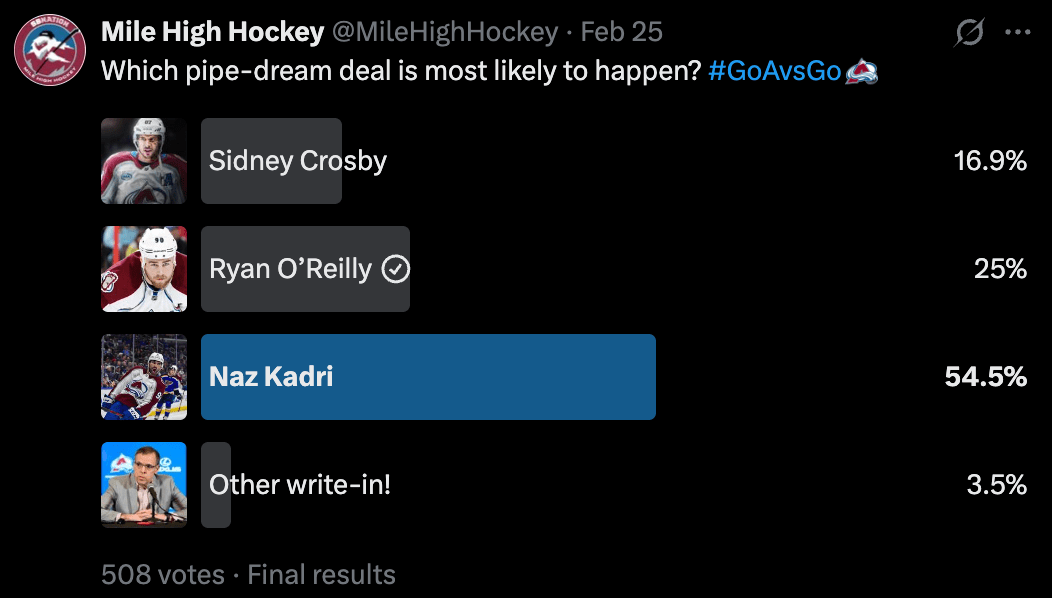Select the Other write-in poll option
Viewport: 1052px width, 598px height.
tap(299, 485)
